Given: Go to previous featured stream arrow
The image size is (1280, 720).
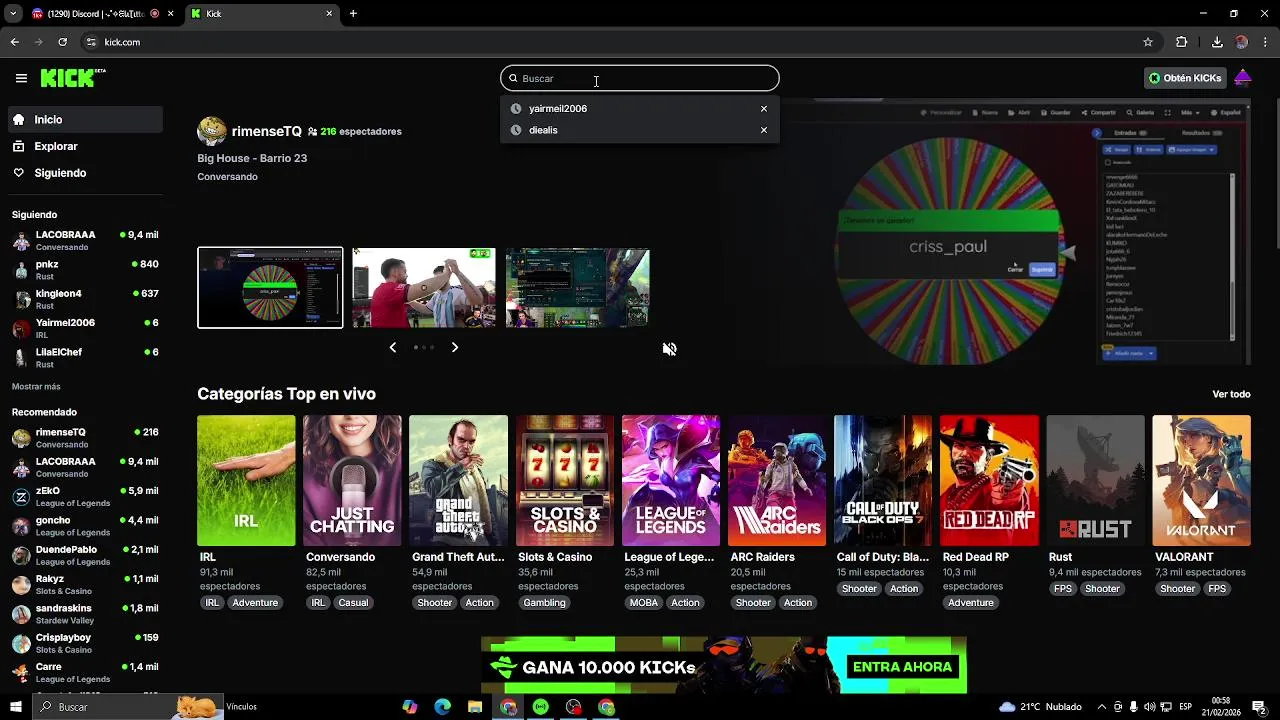Looking at the screenshot, I should pos(393,348).
